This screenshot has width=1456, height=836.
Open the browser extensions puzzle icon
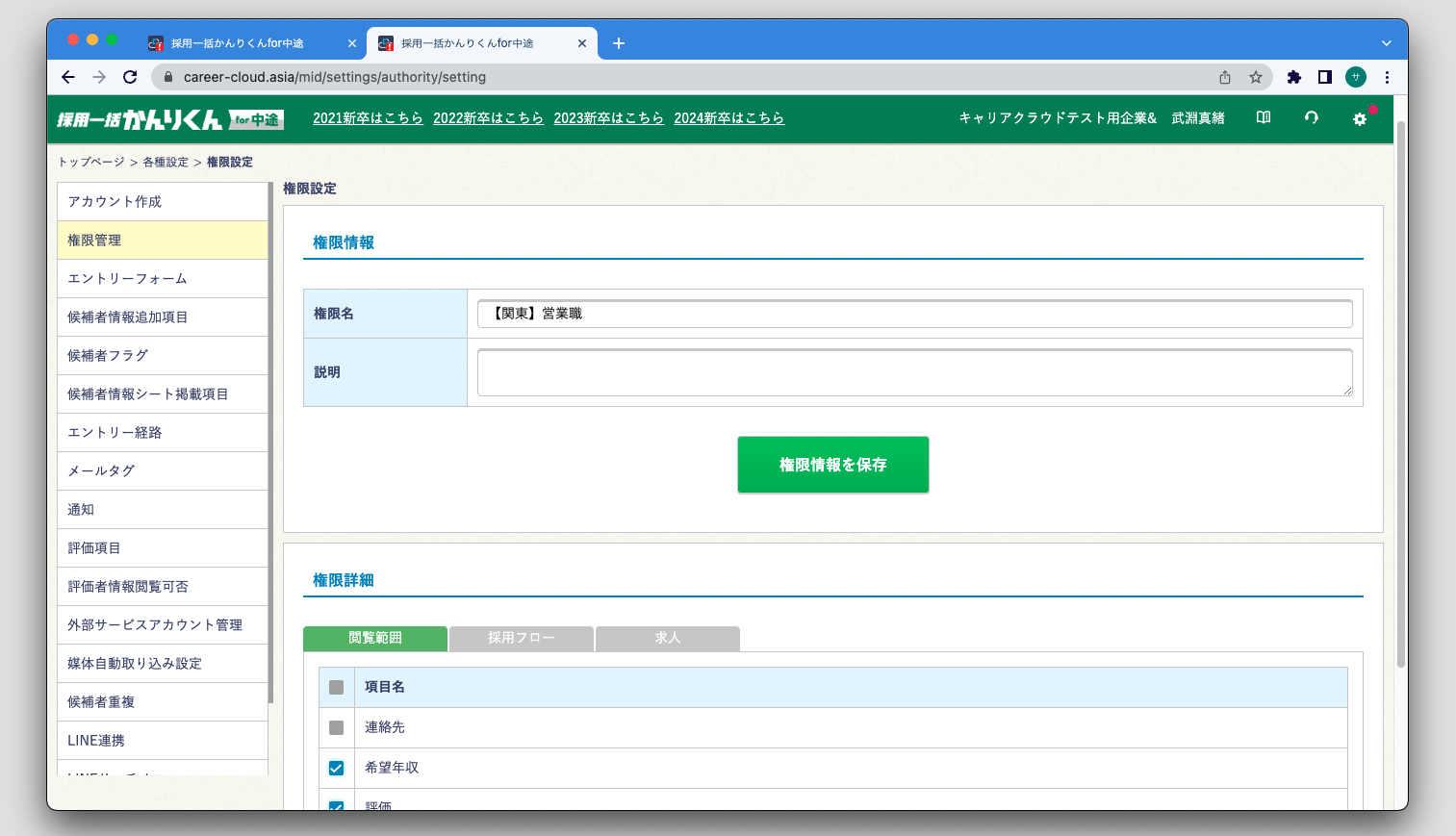[x=1294, y=77]
